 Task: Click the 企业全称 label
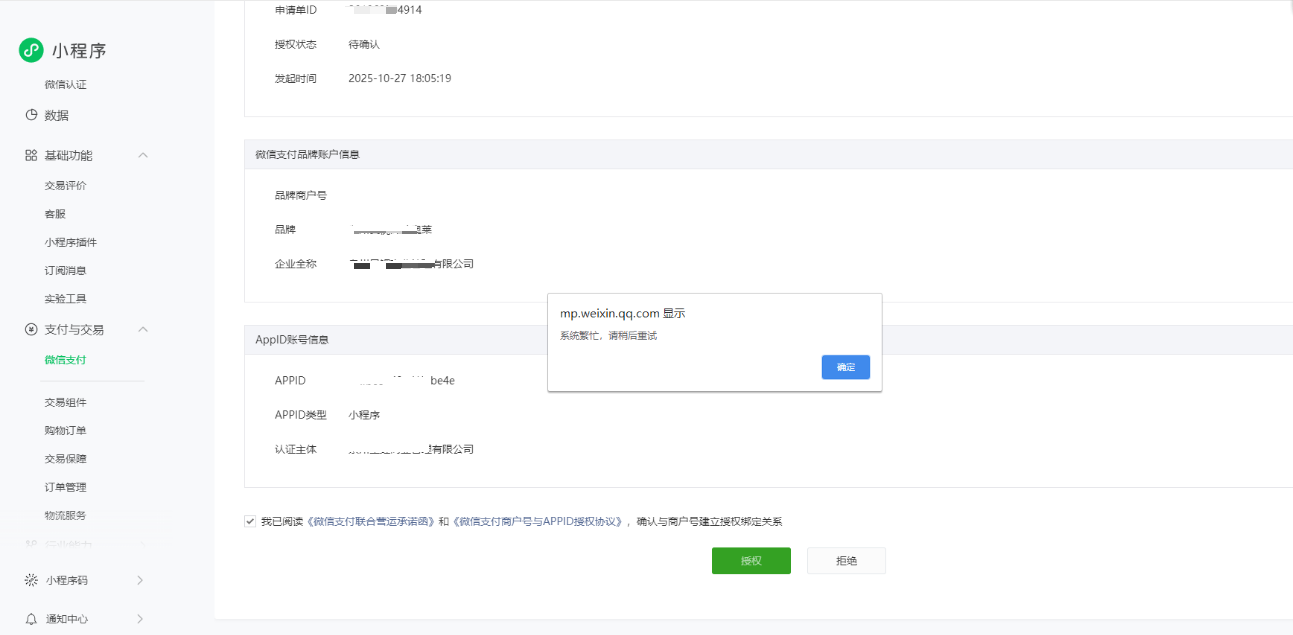point(296,264)
